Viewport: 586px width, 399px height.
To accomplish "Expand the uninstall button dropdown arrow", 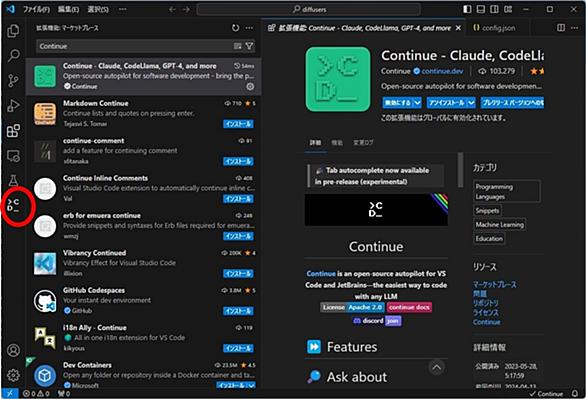I will click(471, 102).
